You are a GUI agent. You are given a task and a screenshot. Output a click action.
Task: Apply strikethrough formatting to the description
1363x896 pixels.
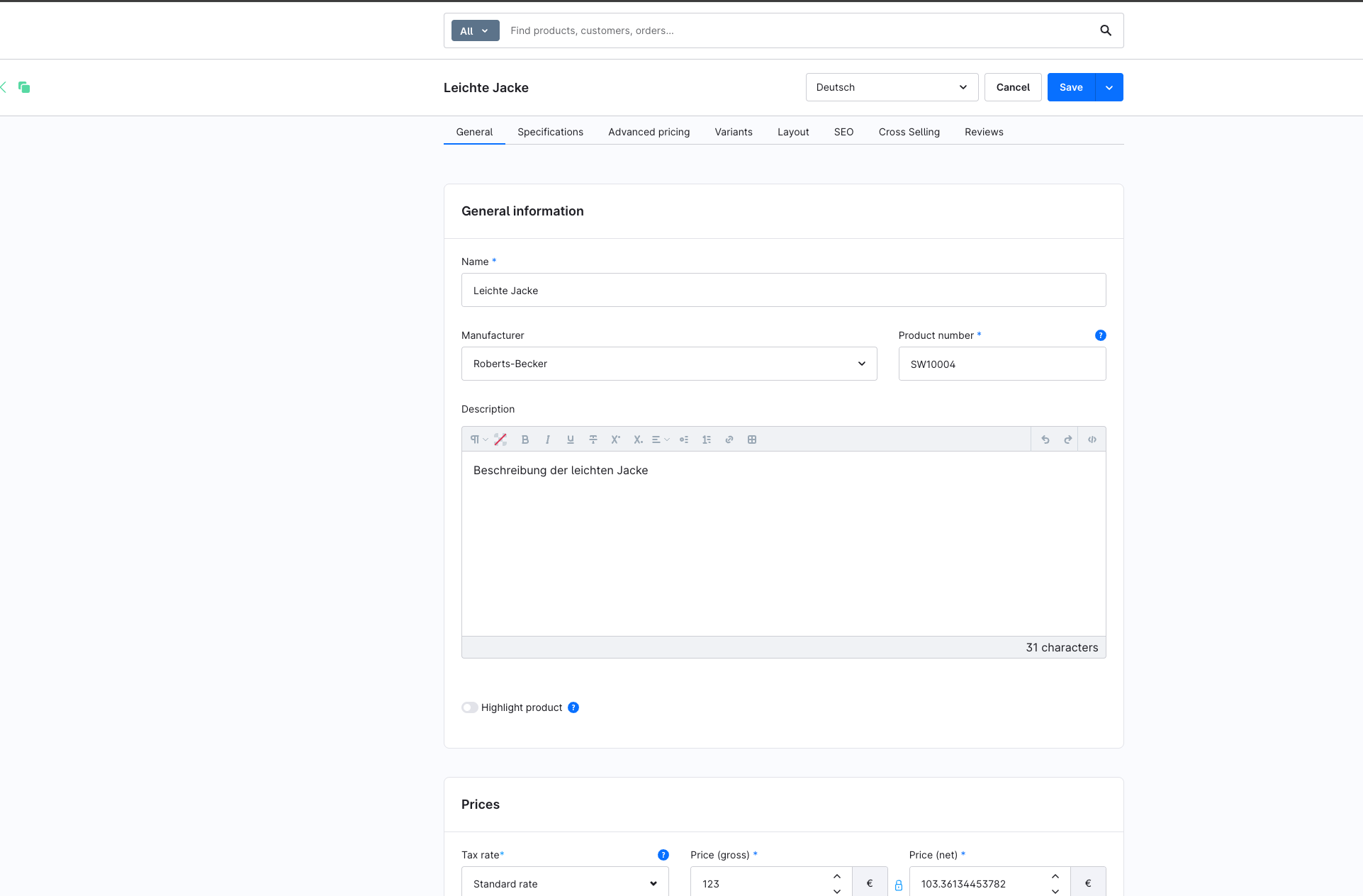pyautogui.click(x=593, y=439)
